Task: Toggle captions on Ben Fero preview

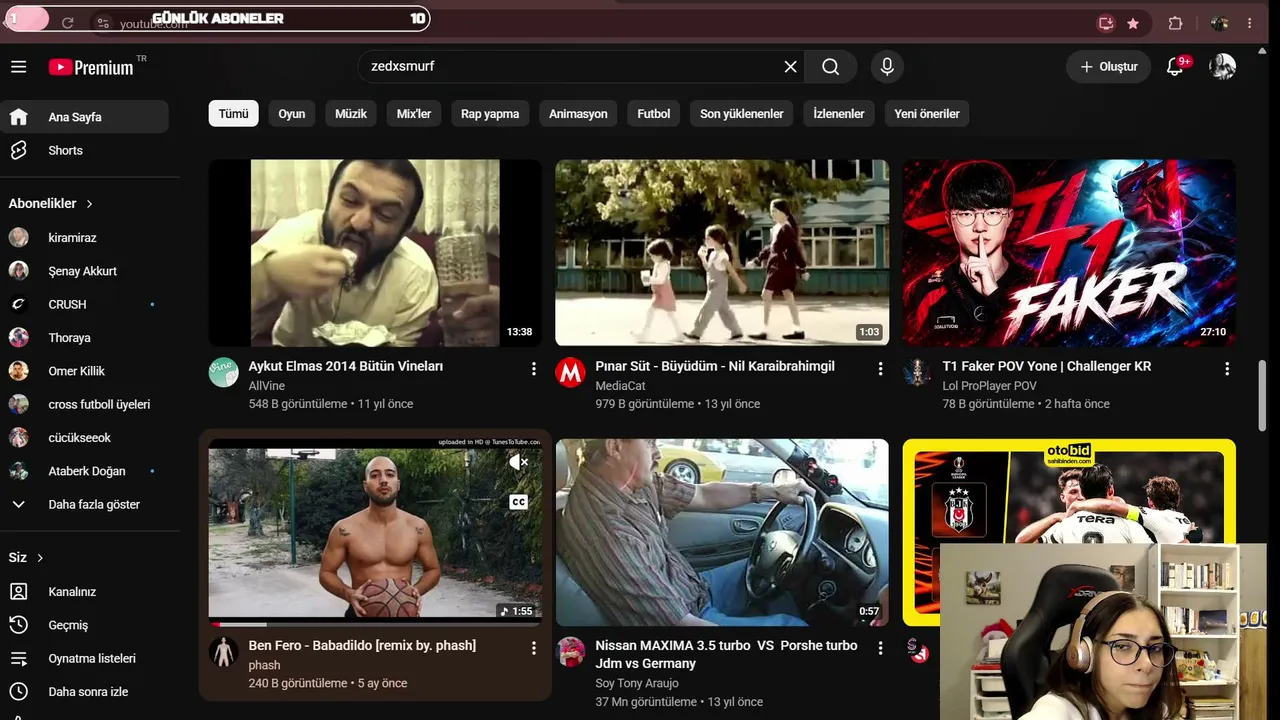Action: click(518, 502)
